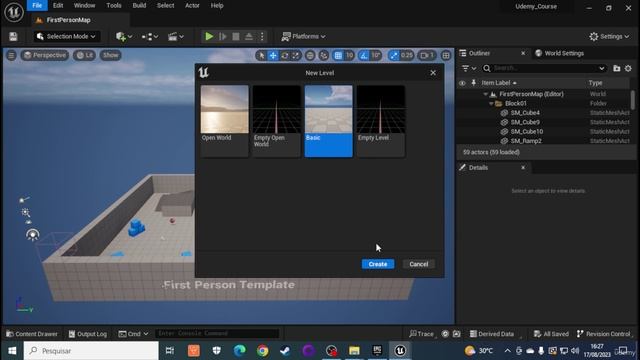Switch to the FirstPersonMap tab
This screenshot has width=640, height=360.
69,20
